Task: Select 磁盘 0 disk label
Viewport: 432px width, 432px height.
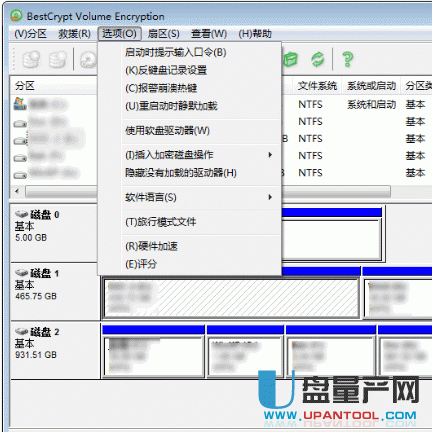Action: point(45,215)
